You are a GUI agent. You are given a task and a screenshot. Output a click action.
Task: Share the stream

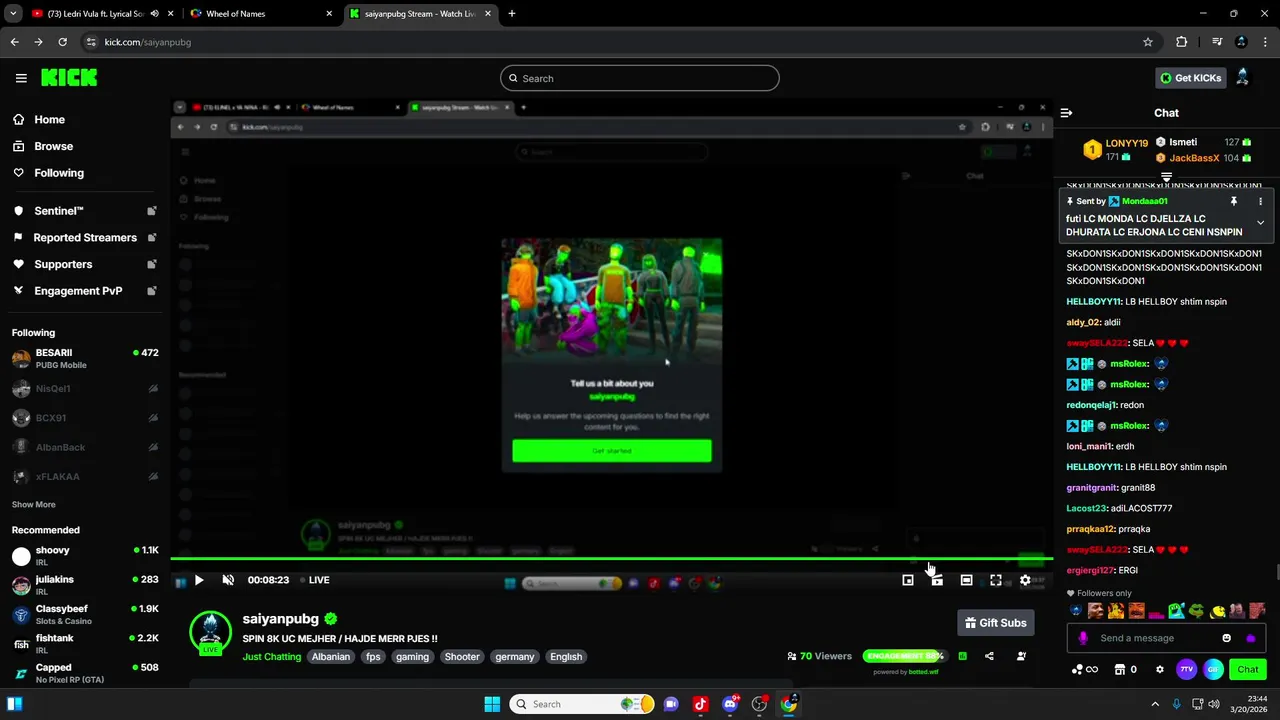989,656
